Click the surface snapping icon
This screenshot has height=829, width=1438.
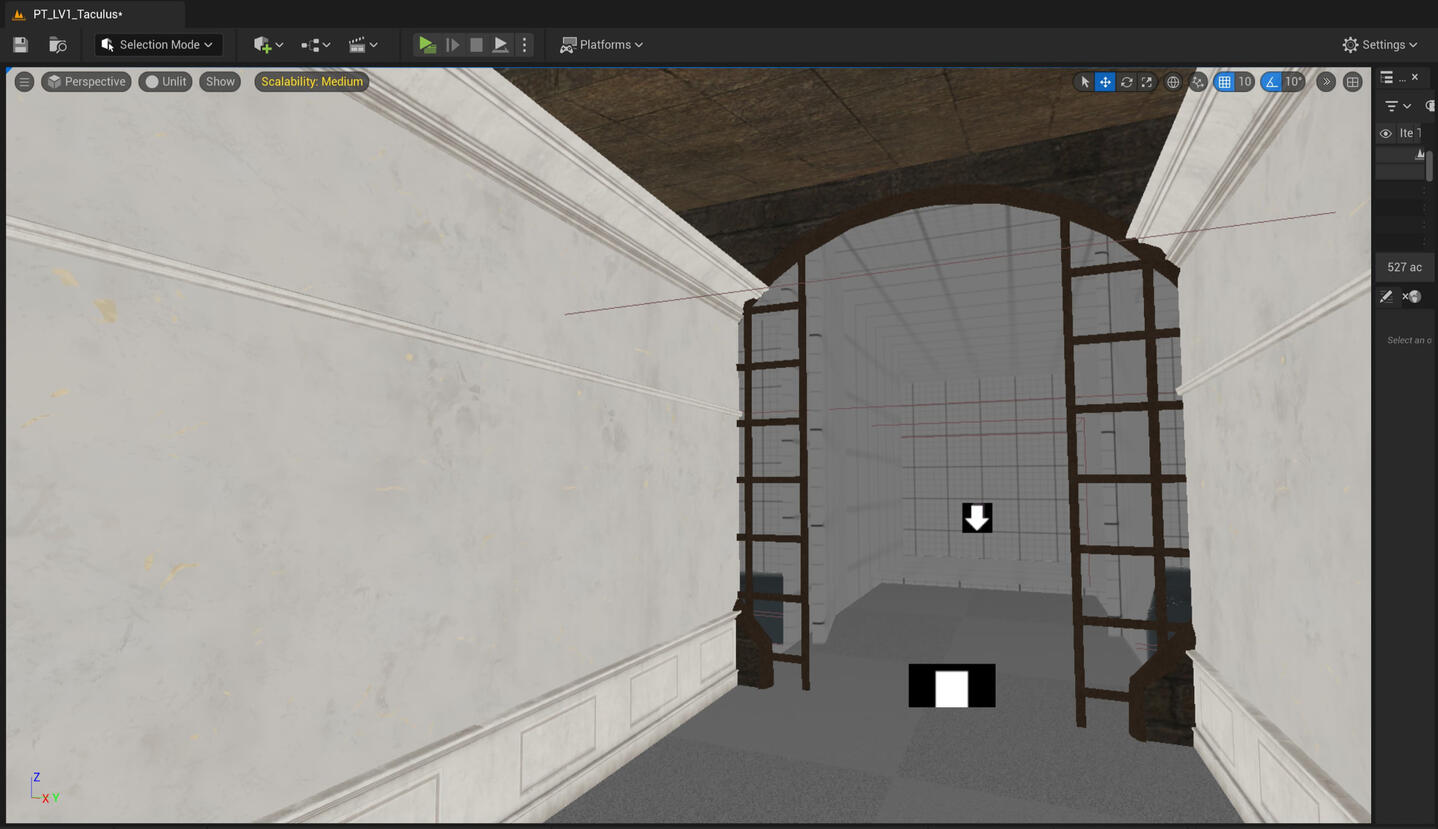[1198, 82]
